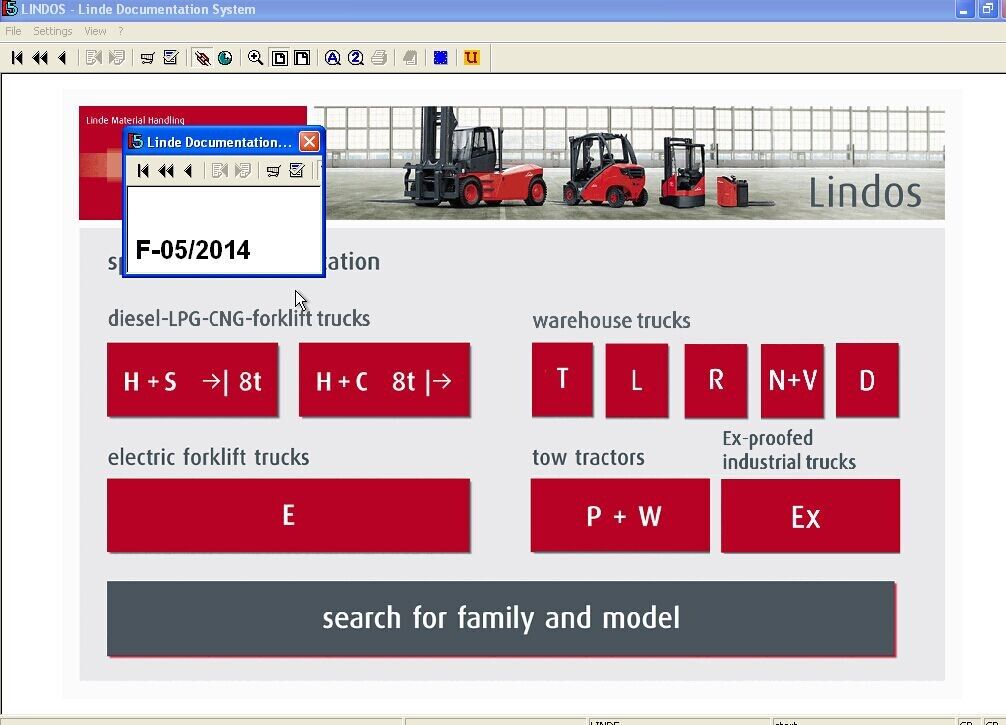Select the H + S up to 8t trucks

click(x=192, y=380)
